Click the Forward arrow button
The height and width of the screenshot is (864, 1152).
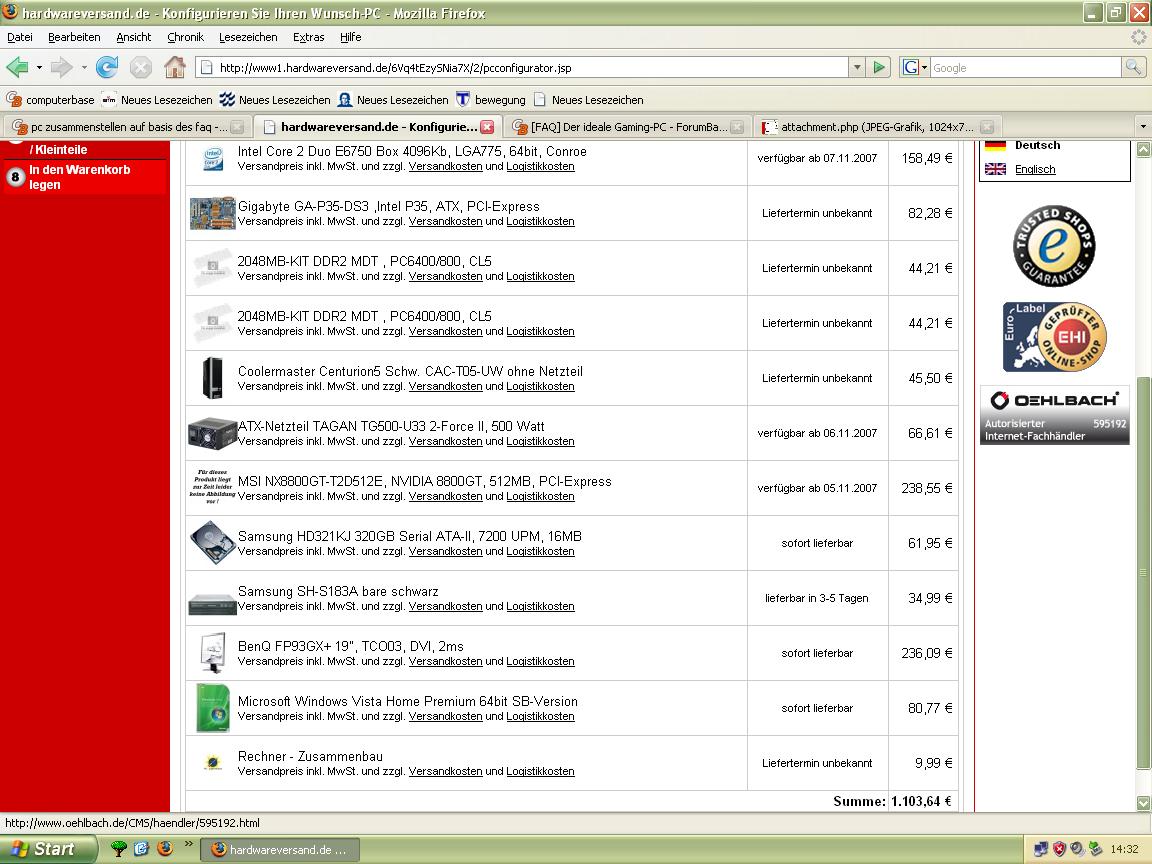coord(61,68)
